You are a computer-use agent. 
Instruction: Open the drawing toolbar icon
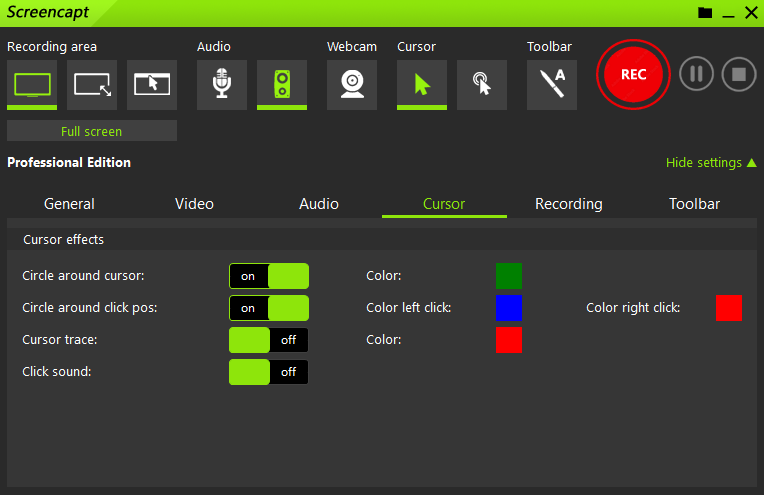(552, 85)
